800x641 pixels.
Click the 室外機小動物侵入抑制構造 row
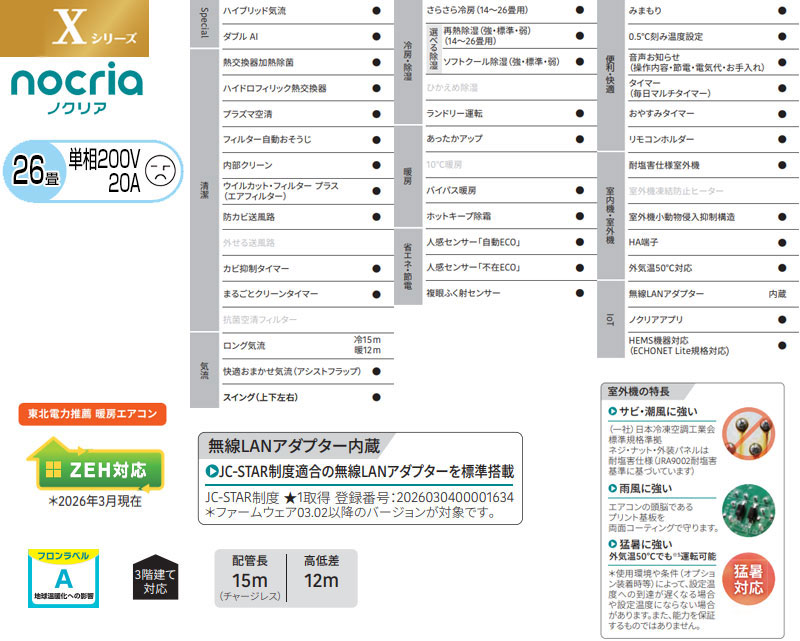click(x=713, y=217)
